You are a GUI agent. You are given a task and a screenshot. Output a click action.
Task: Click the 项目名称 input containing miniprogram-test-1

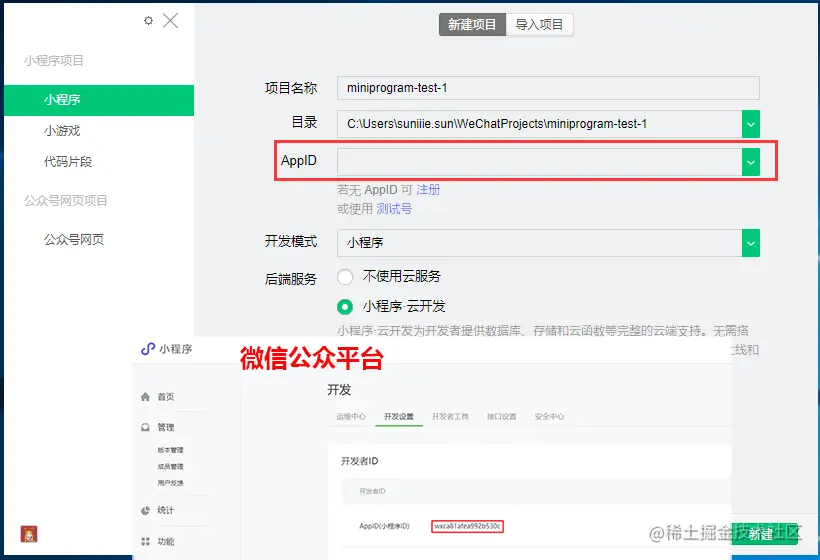coord(548,88)
